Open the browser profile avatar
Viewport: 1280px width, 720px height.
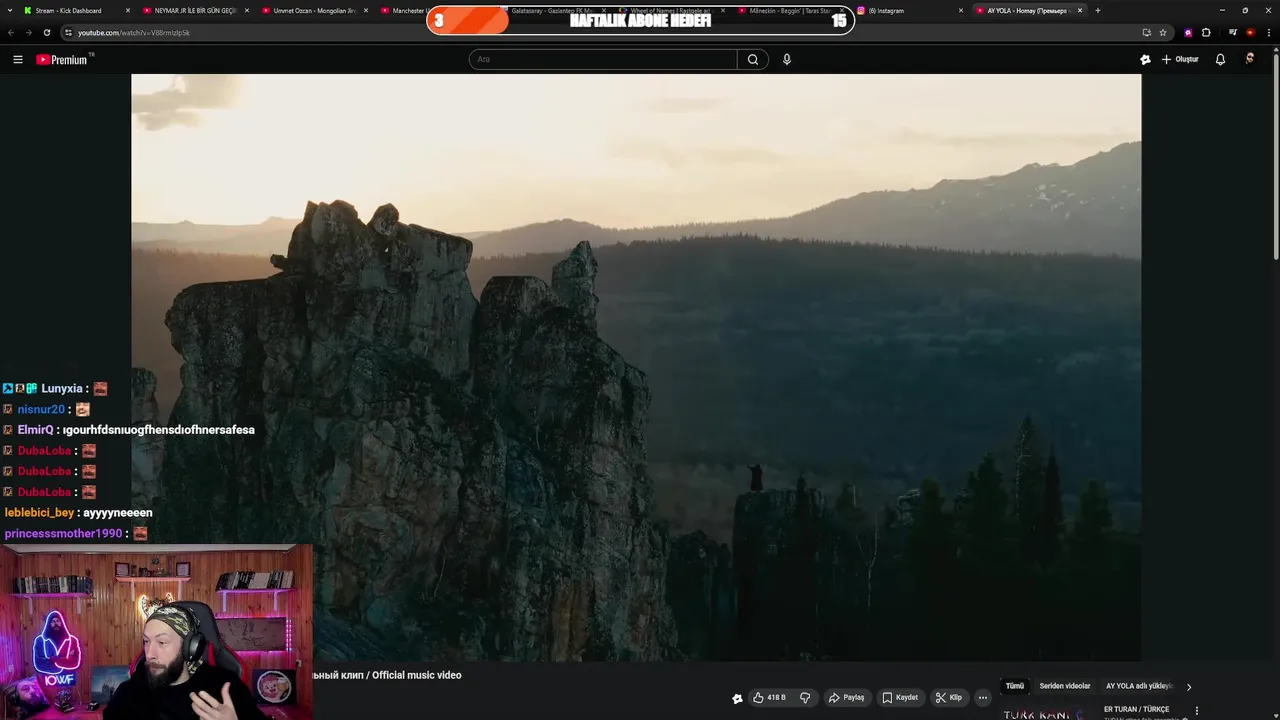(1250, 32)
